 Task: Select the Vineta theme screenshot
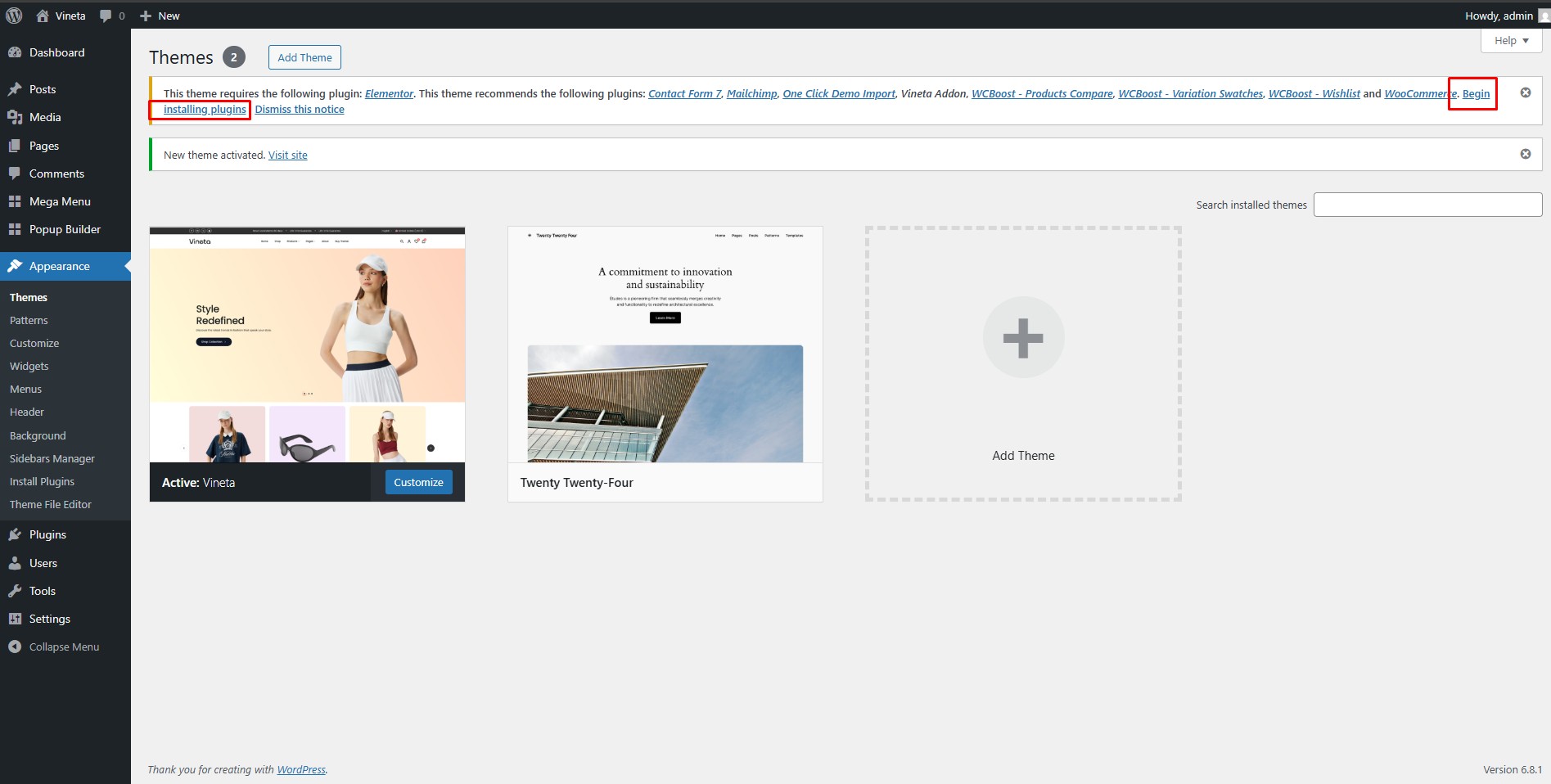(x=307, y=345)
